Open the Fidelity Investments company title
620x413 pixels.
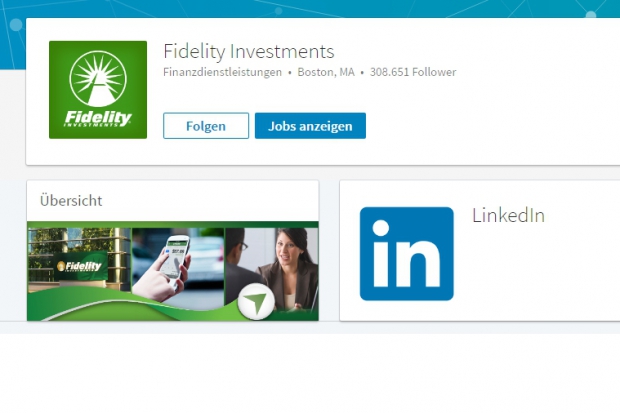(x=249, y=51)
